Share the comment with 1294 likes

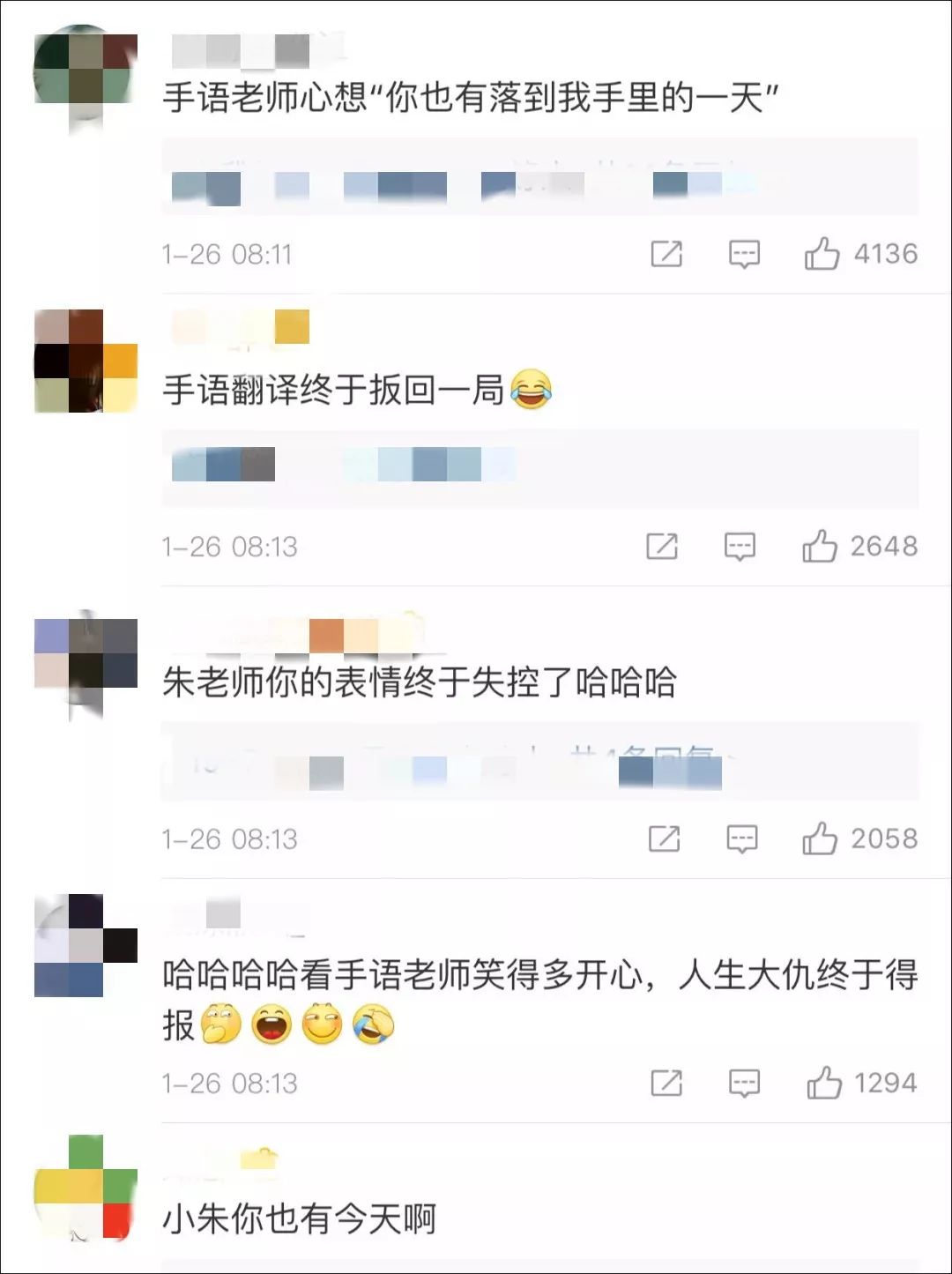click(666, 1083)
